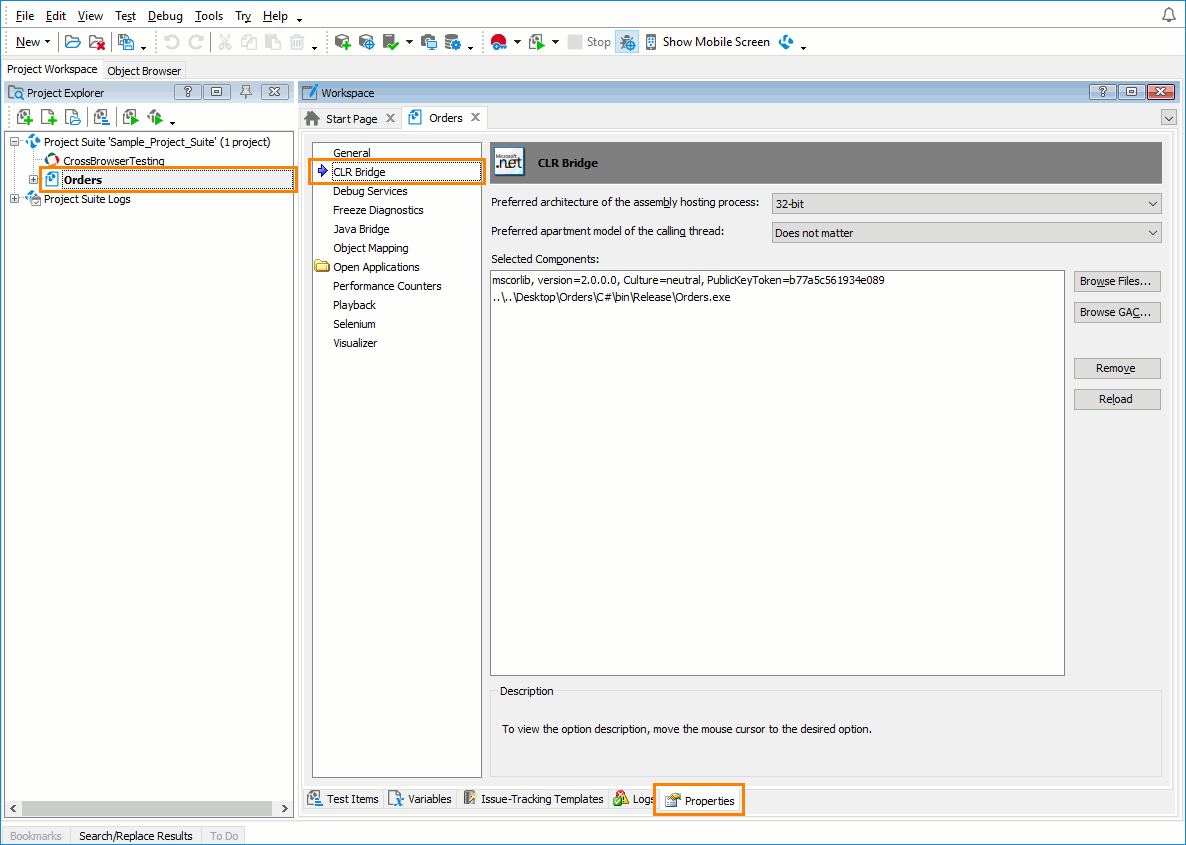The height and width of the screenshot is (845, 1186).
Task: Click the Remove button
Action: coord(1116,368)
